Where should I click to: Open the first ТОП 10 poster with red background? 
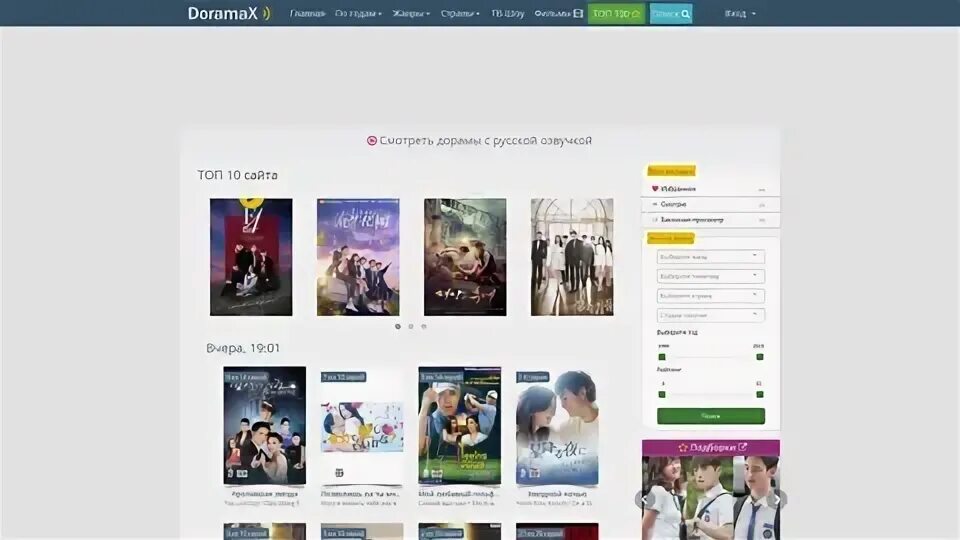pos(251,257)
